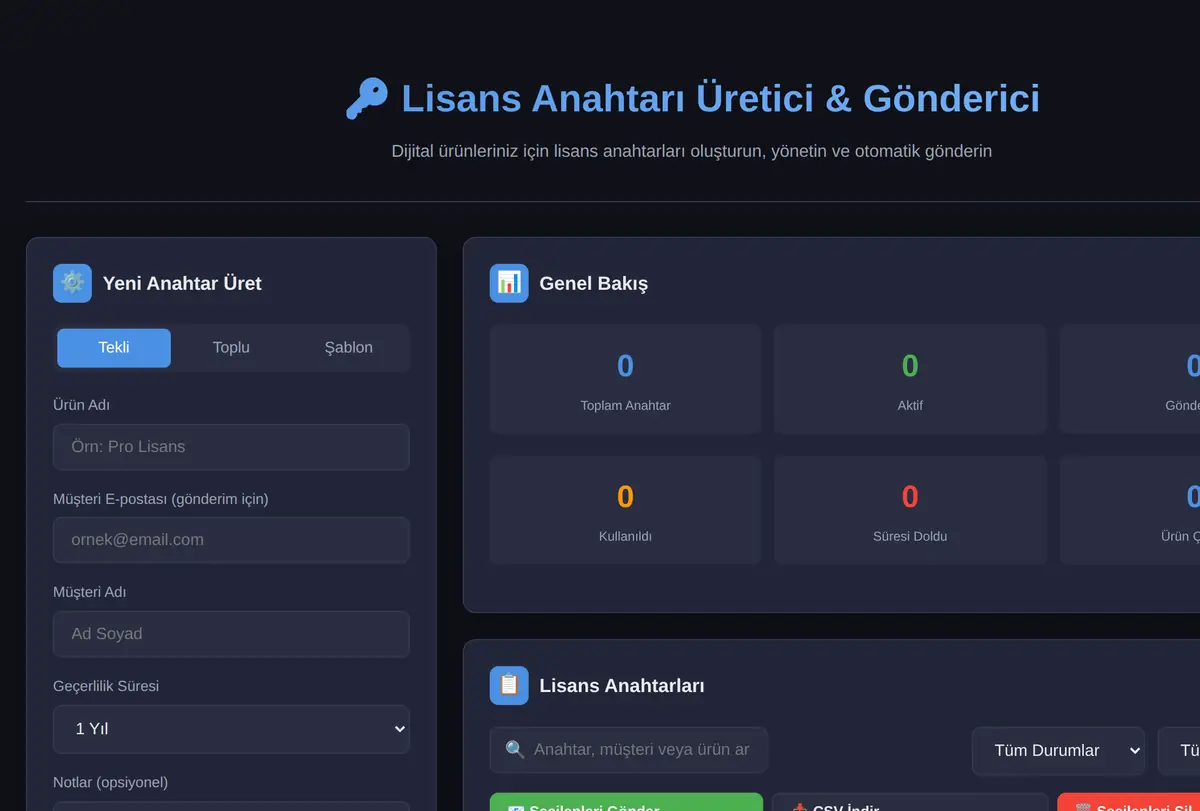Open the Tüm Durumlar filter dropdown

1058,751
